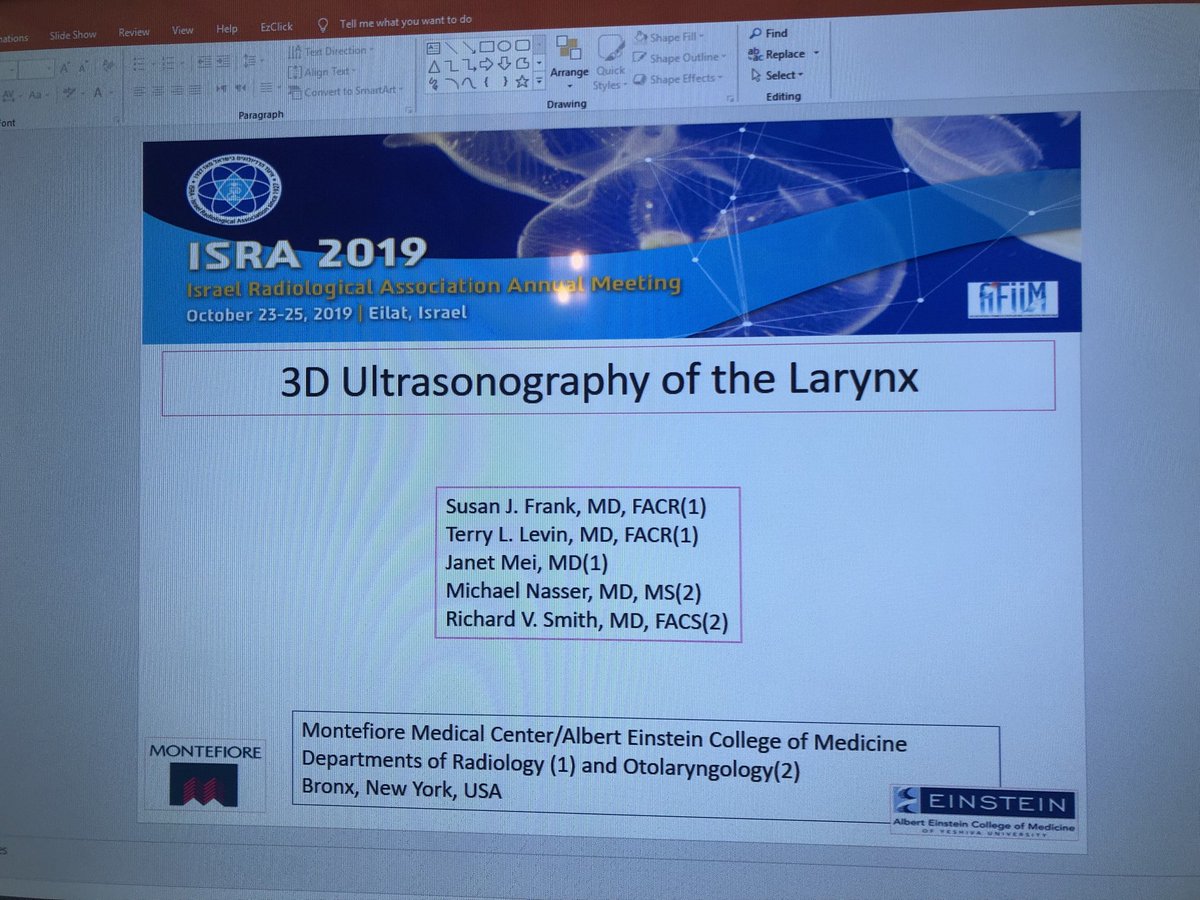Expand the Replace dropdown arrow
The height and width of the screenshot is (900, 1200).
pos(816,54)
